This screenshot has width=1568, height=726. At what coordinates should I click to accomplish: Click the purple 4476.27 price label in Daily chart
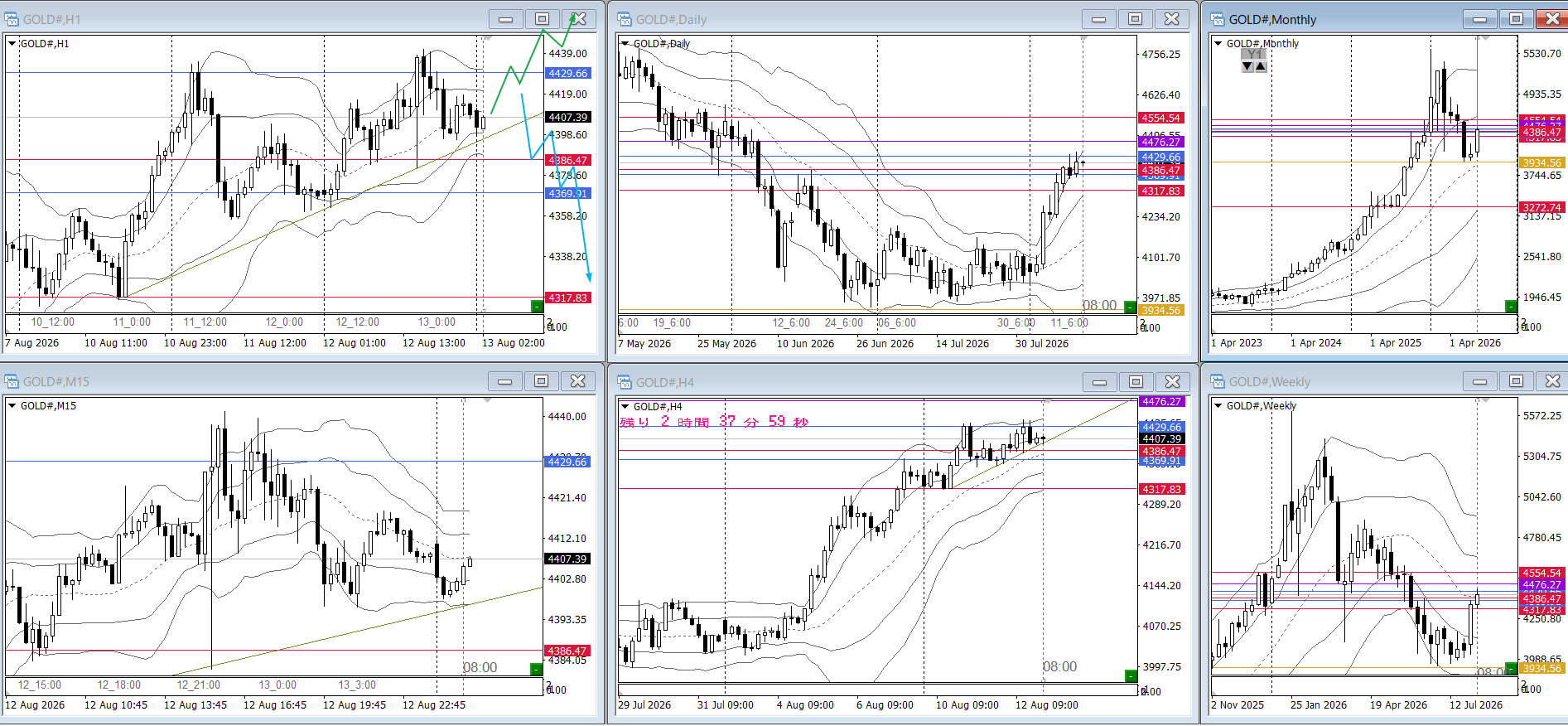tap(1161, 143)
